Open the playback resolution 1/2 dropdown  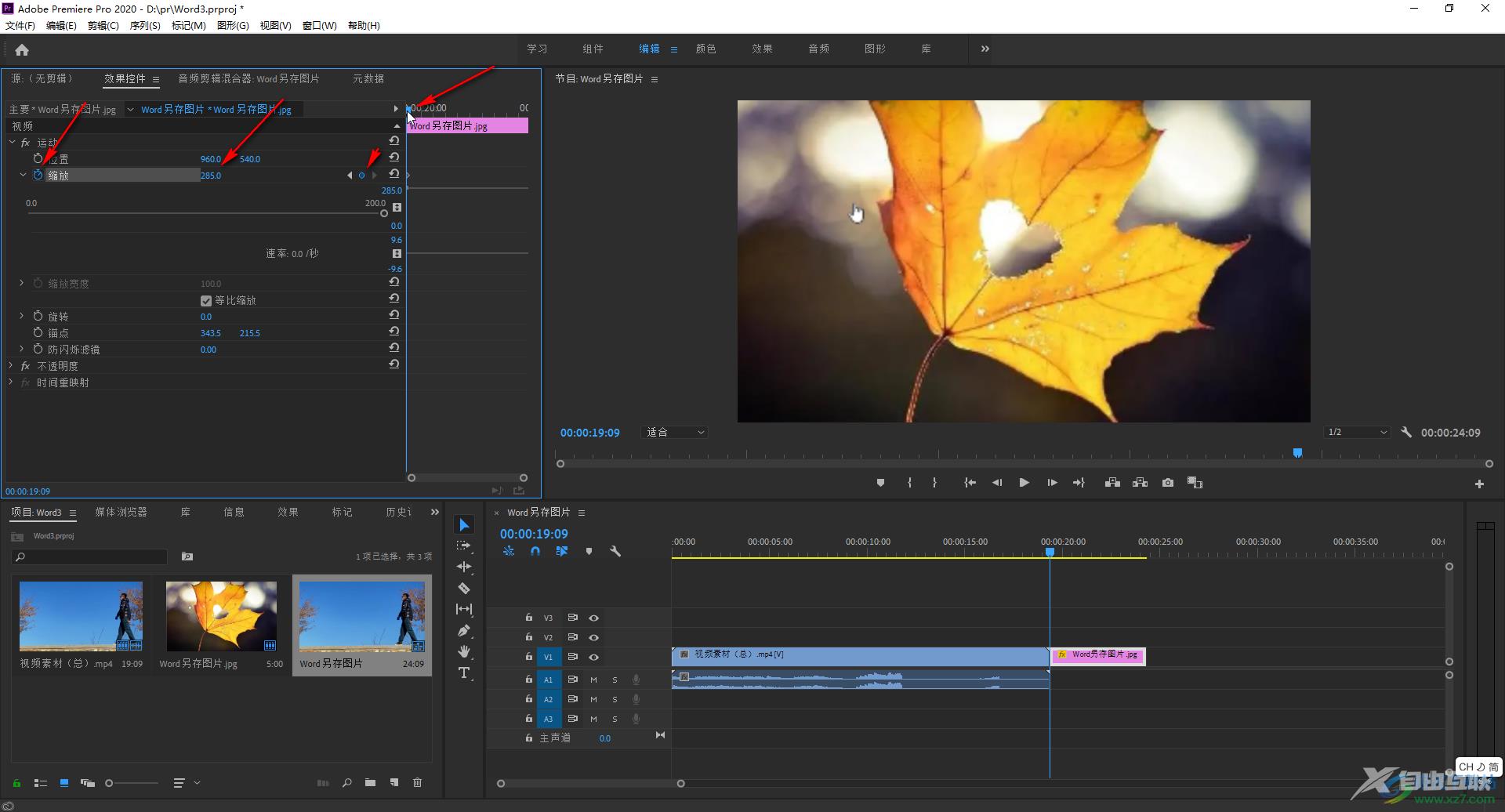[x=1357, y=432]
